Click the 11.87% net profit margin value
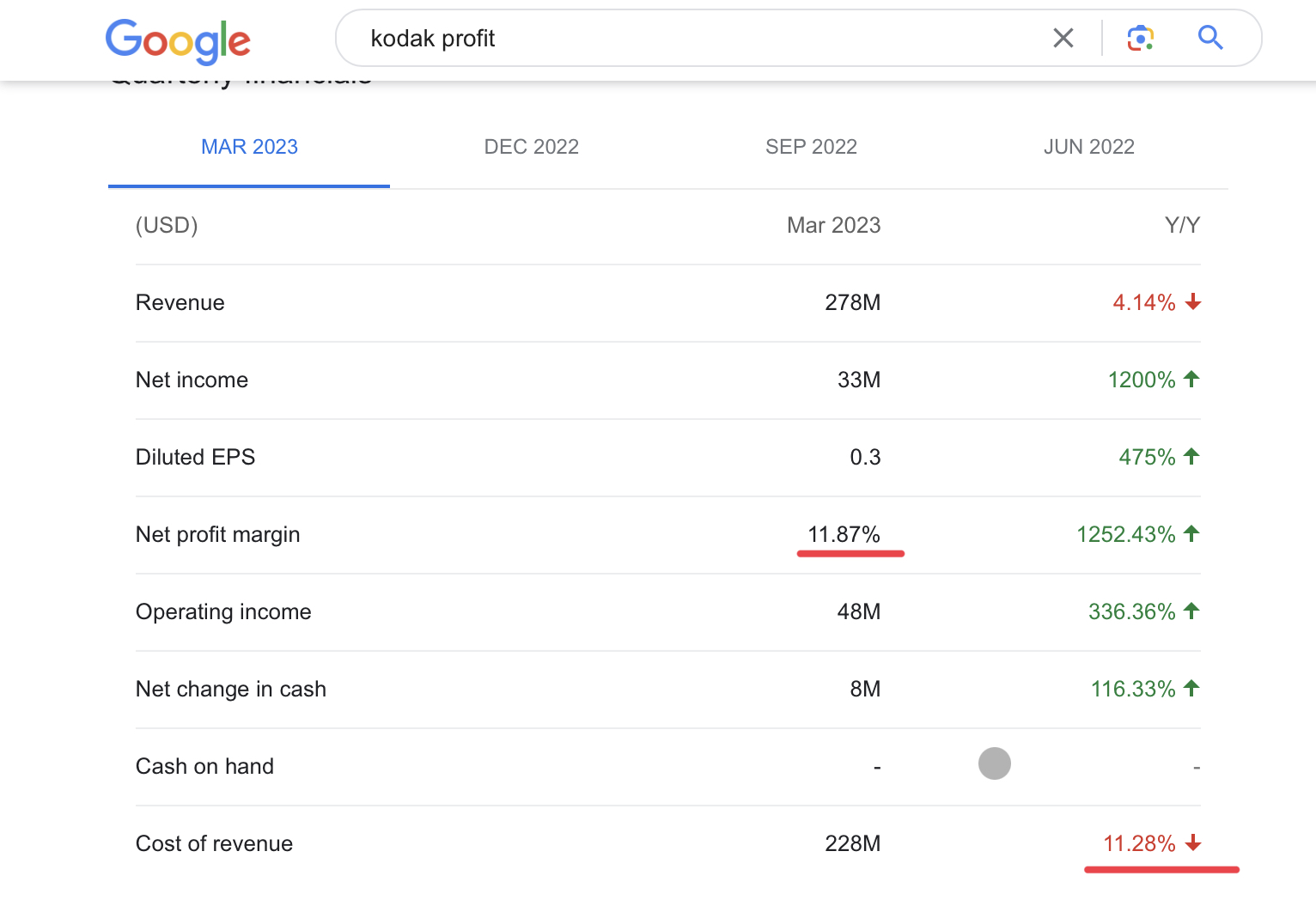Screen dimensions: 1316x900 point(844,534)
